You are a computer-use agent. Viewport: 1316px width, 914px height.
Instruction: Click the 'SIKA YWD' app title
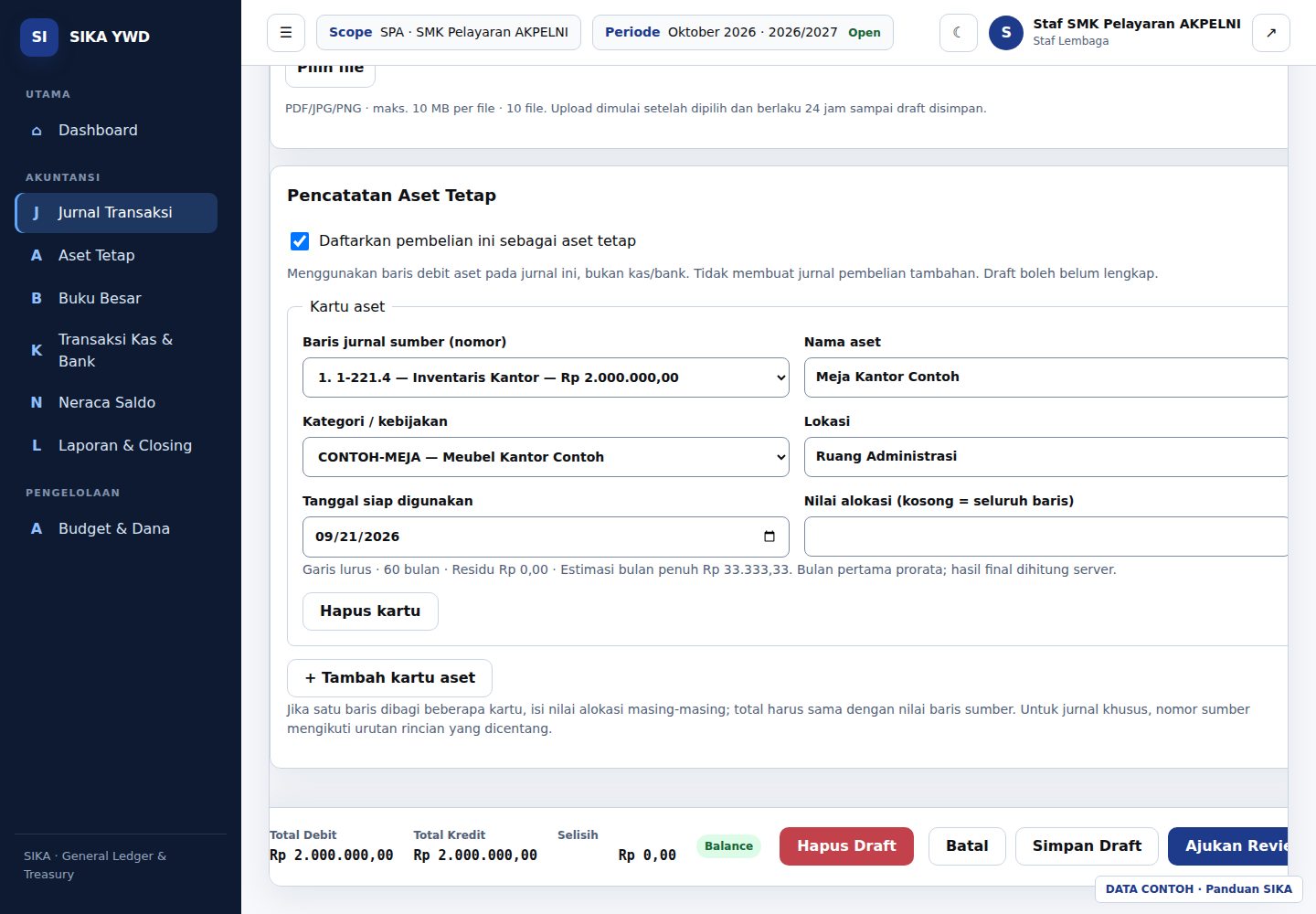click(110, 37)
